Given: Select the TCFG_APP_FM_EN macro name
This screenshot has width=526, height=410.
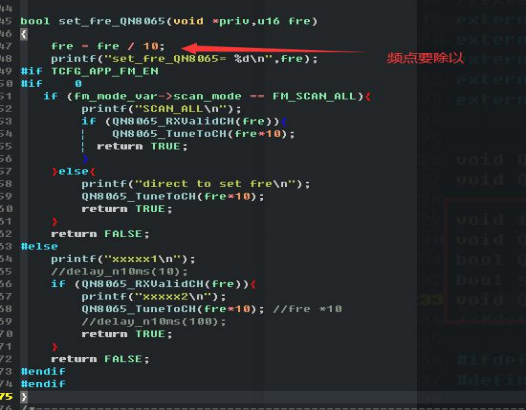Looking at the screenshot, I should 105,71.
